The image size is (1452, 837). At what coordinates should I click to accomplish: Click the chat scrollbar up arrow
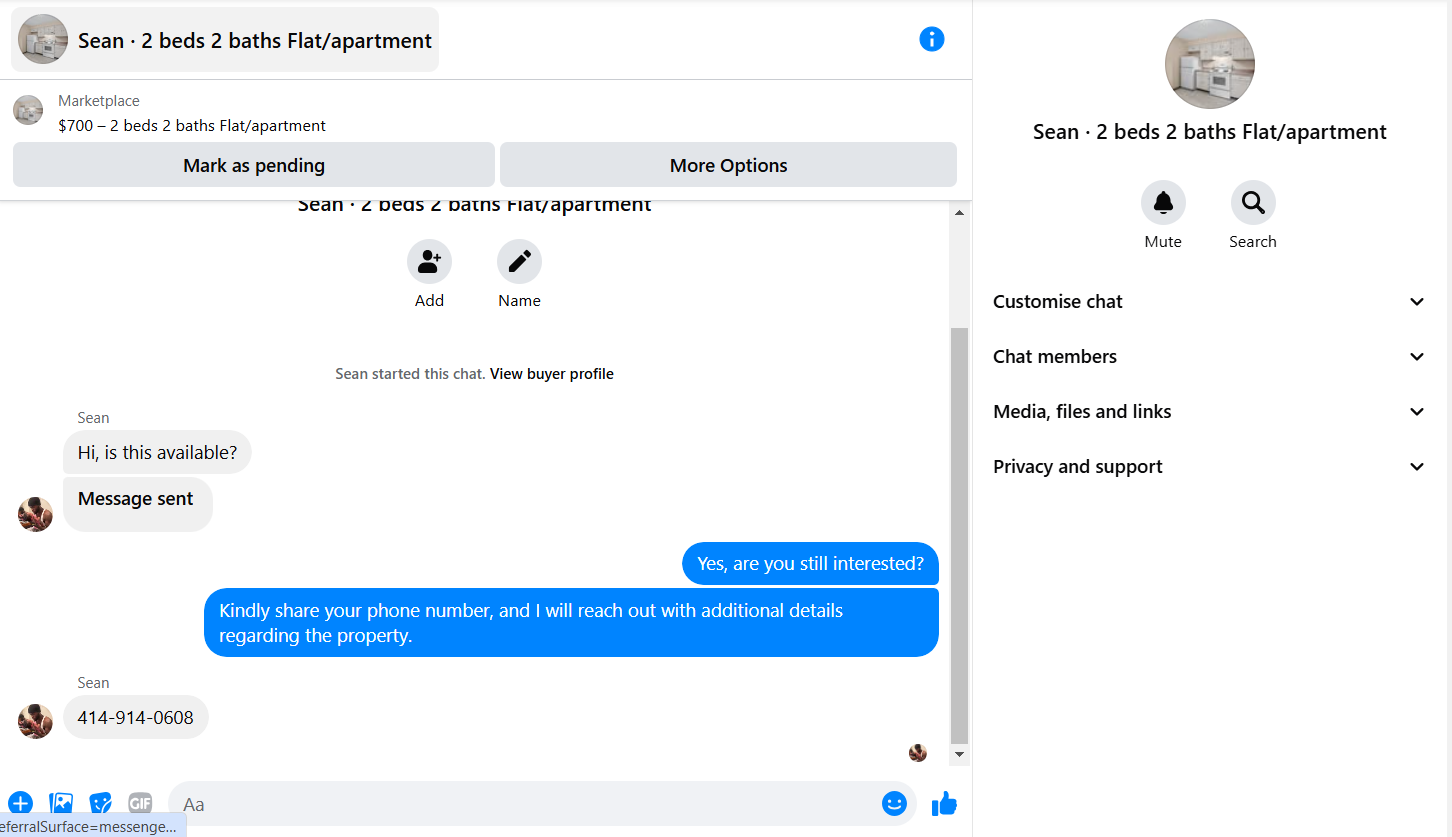pyautogui.click(x=960, y=213)
